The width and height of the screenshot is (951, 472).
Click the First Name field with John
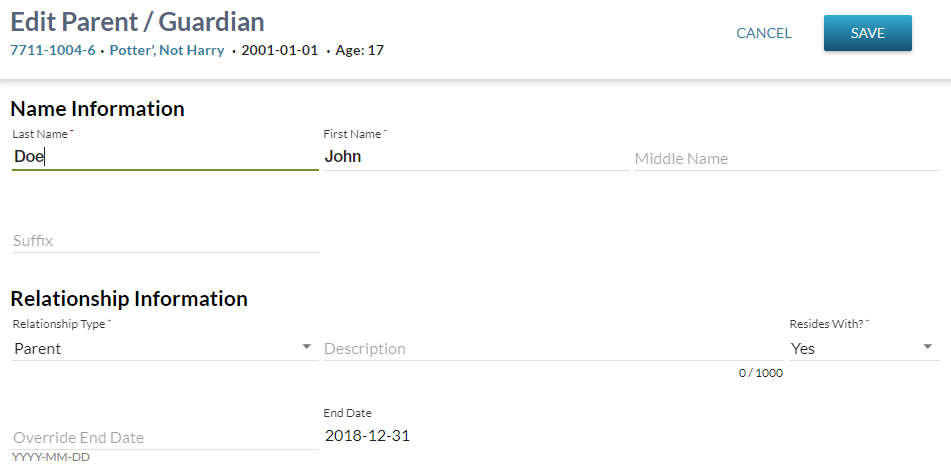[x=476, y=157]
